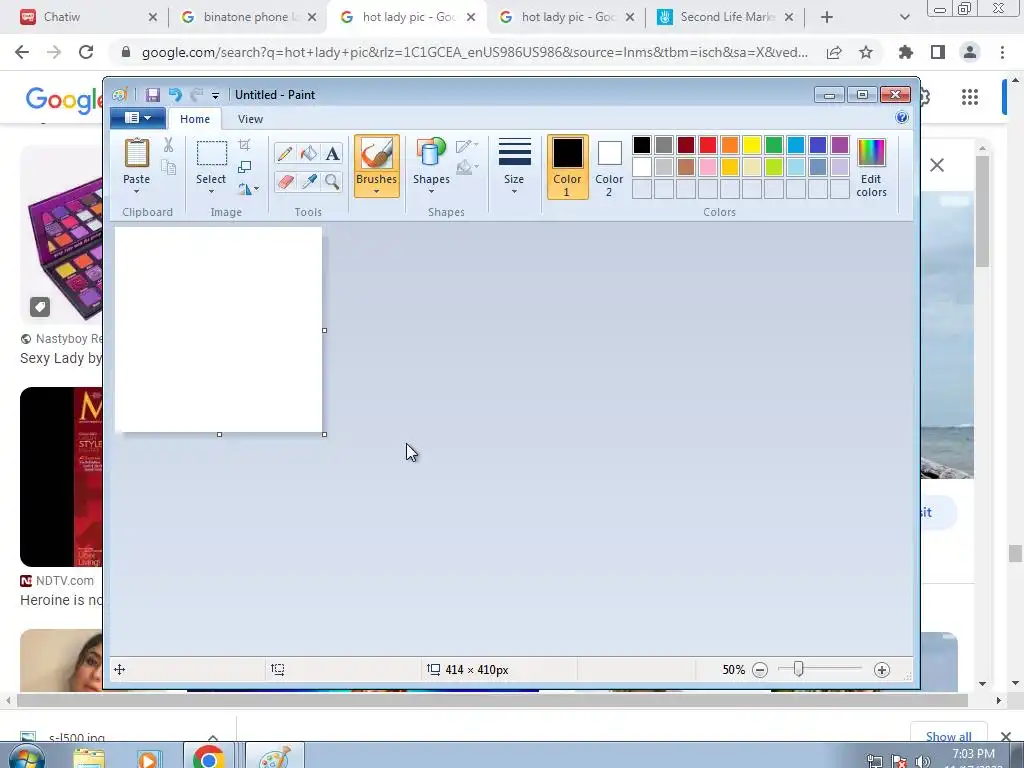Pick the red color swatch
Image resolution: width=1024 pixels, height=768 pixels.
(x=707, y=144)
